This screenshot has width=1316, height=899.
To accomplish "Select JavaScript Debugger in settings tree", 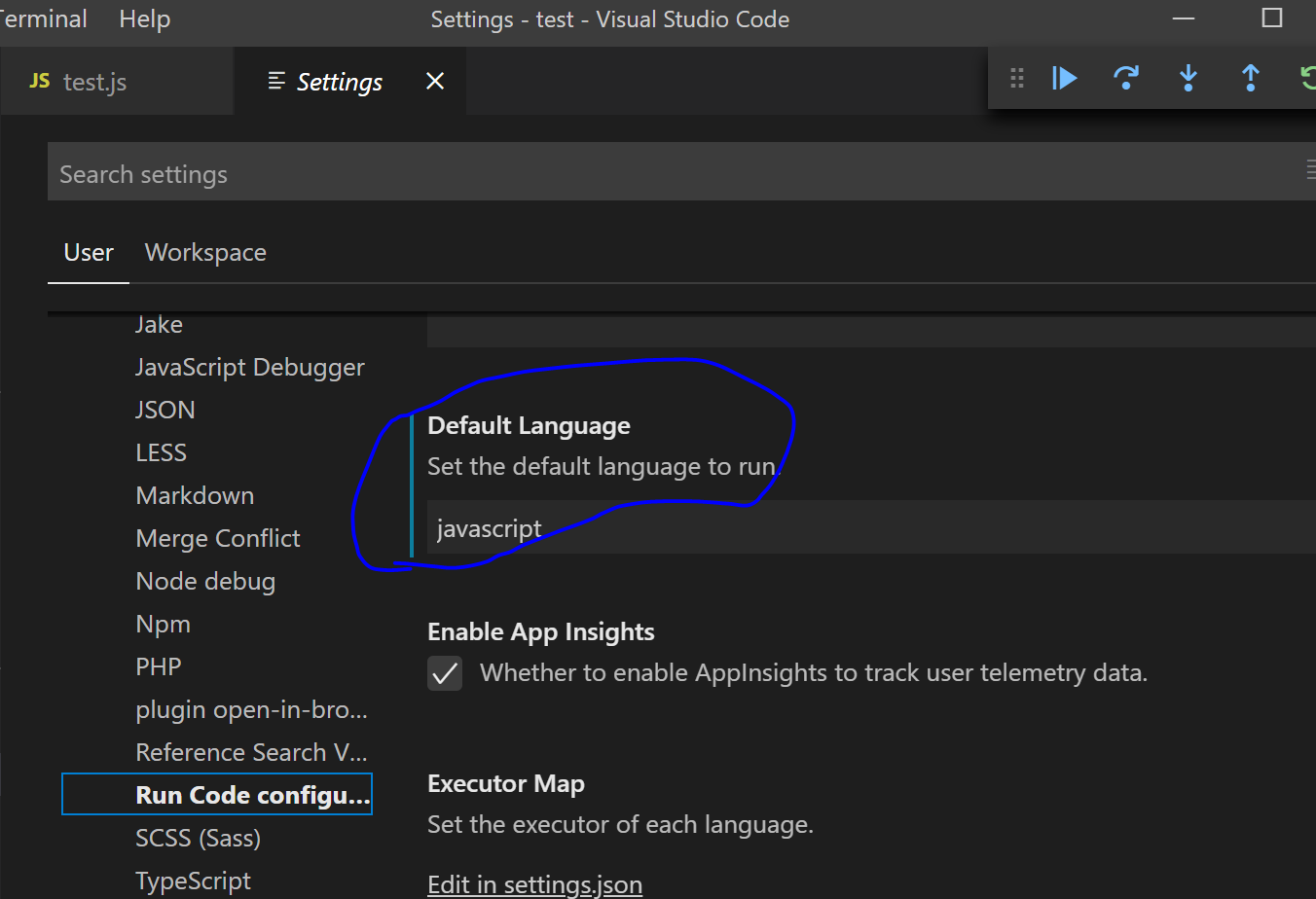I will (x=250, y=368).
